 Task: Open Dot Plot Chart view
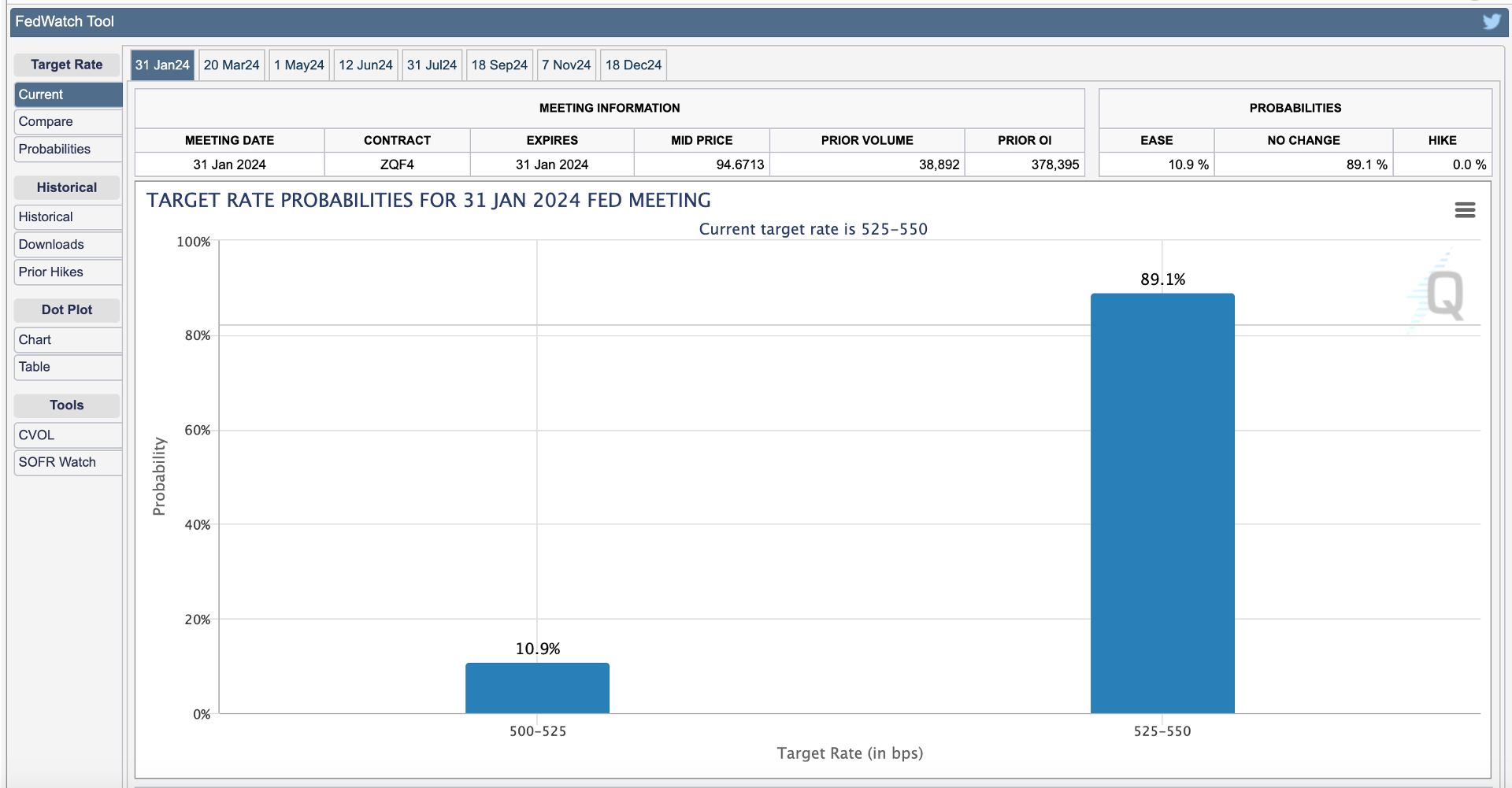point(69,339)
